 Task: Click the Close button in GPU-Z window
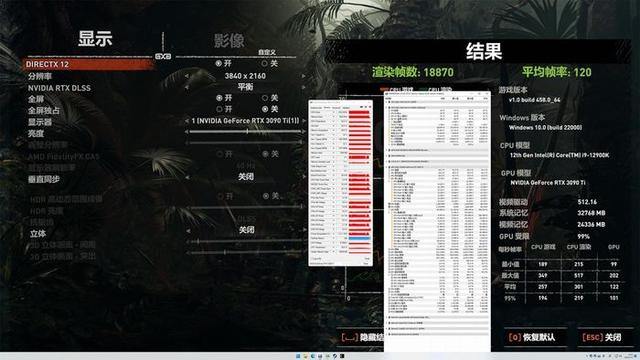[x=366, y=264]
